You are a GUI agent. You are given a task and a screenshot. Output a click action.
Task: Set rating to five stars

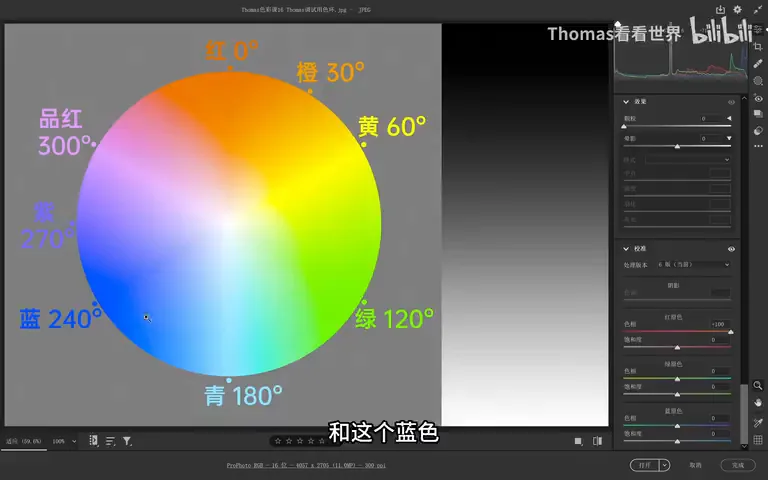(322, 441)
